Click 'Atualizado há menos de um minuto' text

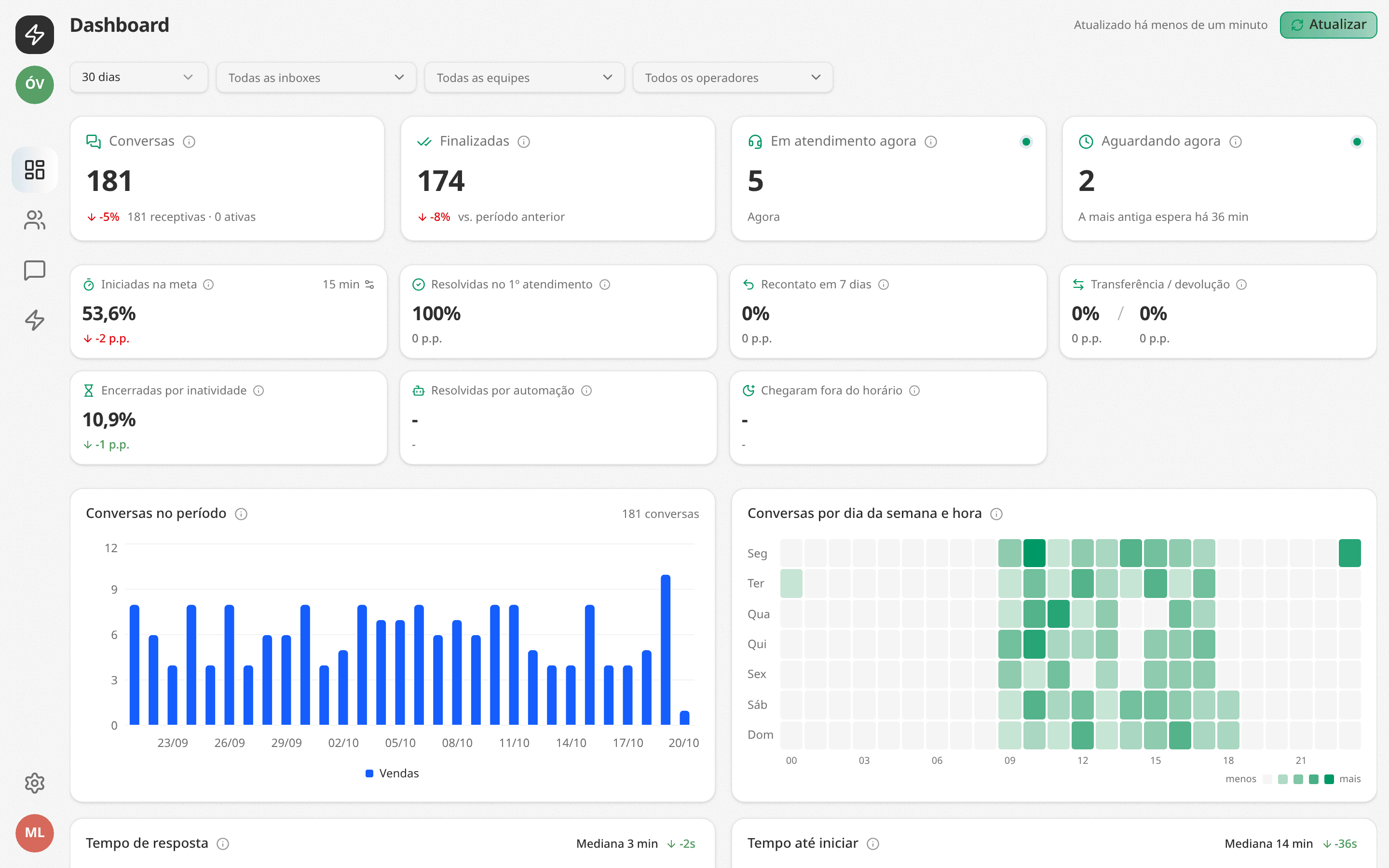click(1171, 25)
